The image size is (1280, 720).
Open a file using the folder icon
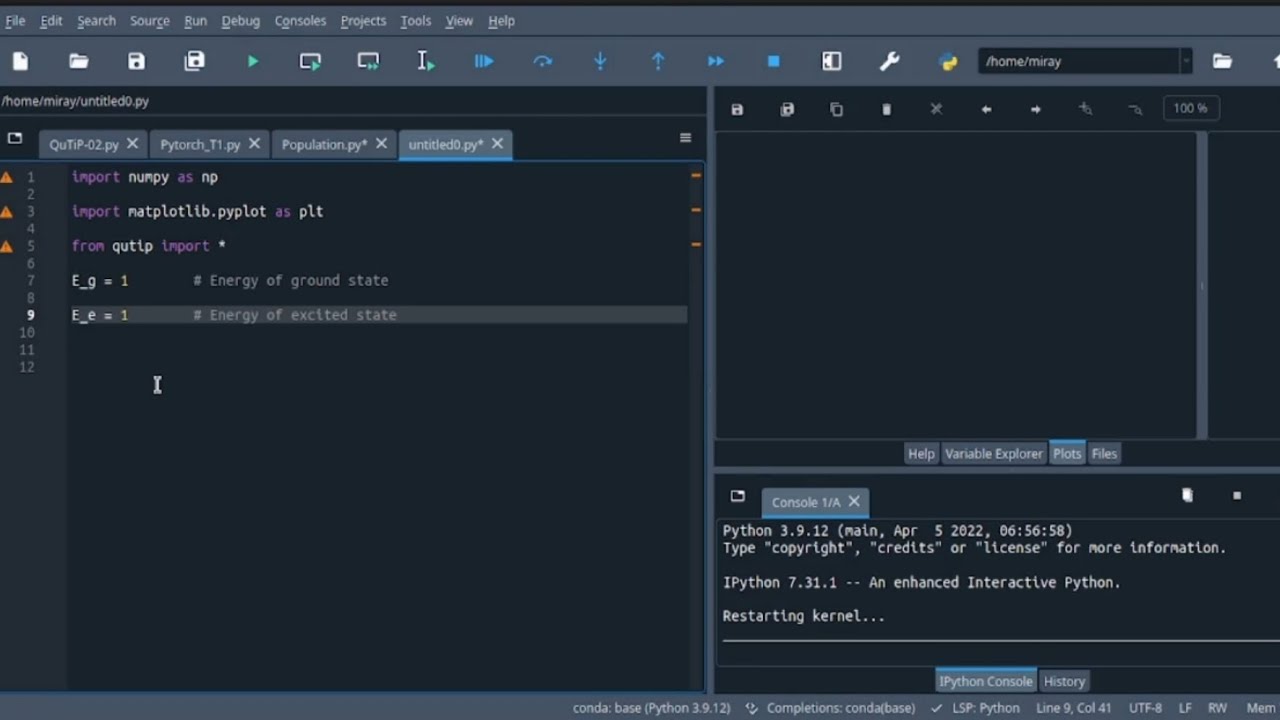click(x=78, y=61)
